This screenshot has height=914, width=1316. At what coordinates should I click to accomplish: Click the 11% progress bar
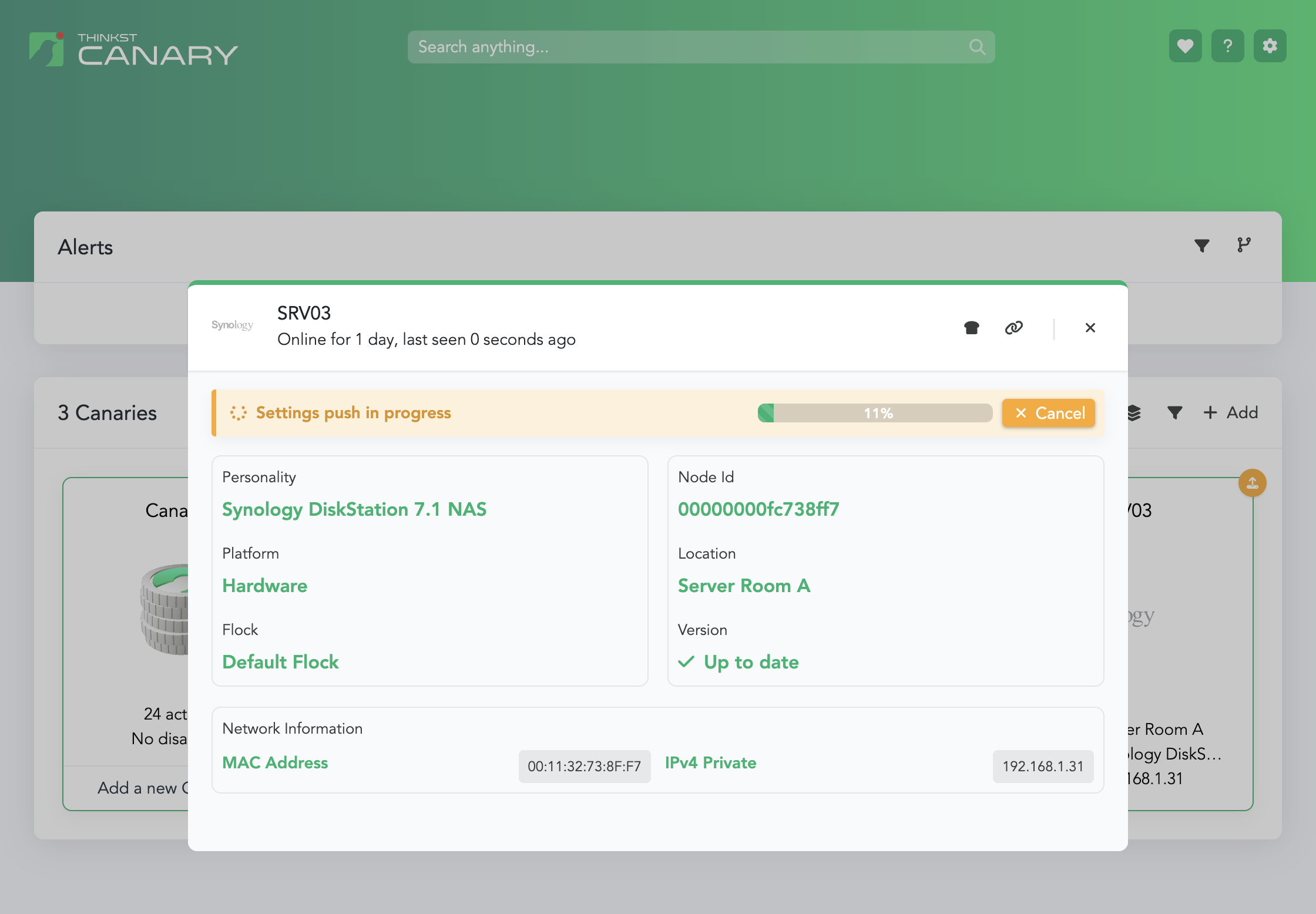875,413
